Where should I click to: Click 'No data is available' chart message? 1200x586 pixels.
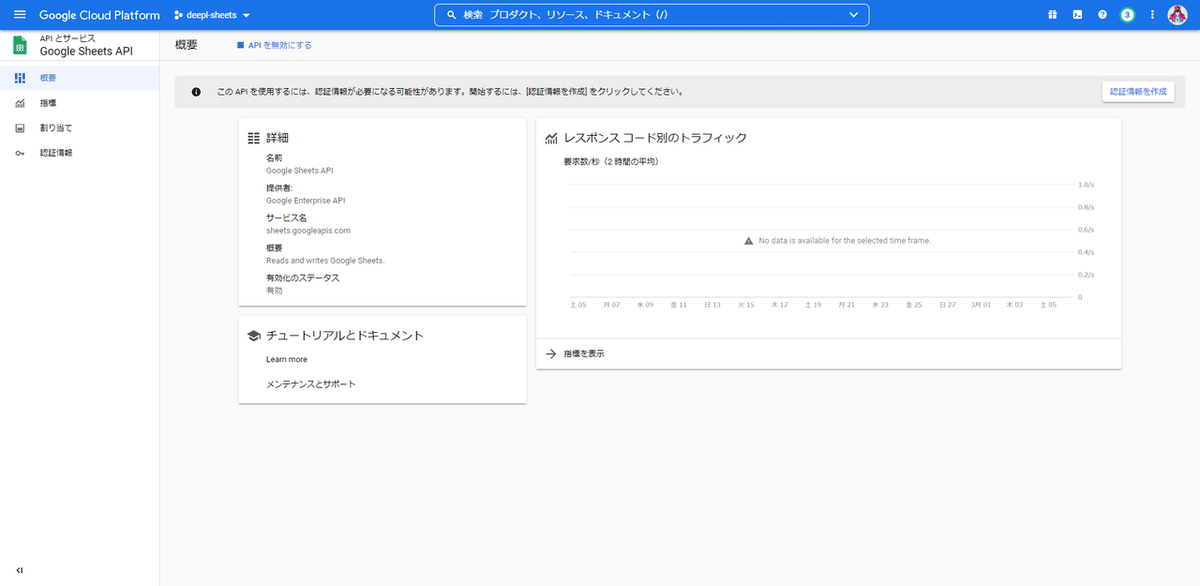[x=845, y=241]
